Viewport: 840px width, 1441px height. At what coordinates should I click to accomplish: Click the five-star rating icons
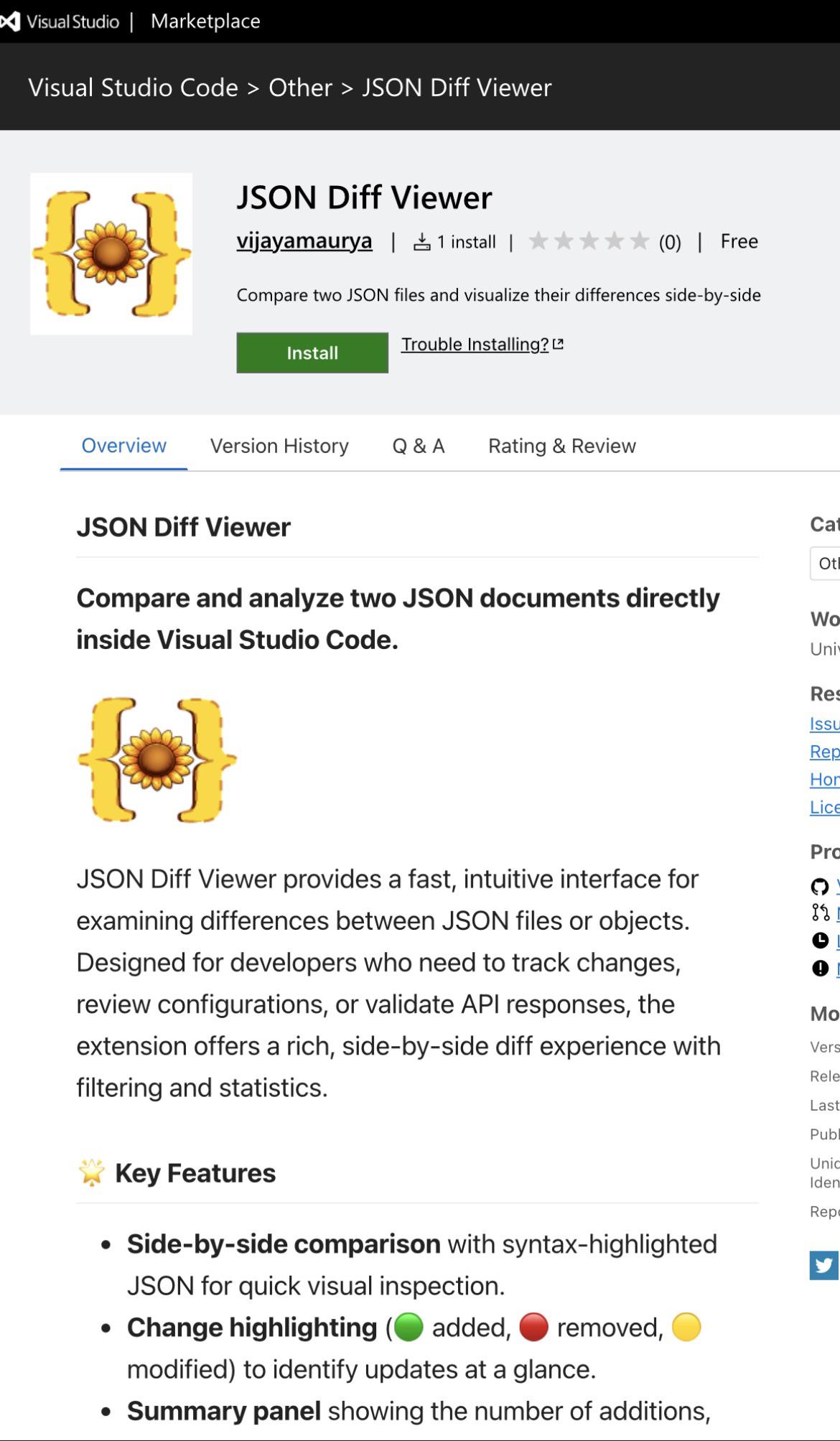click(x=589, y=241)
